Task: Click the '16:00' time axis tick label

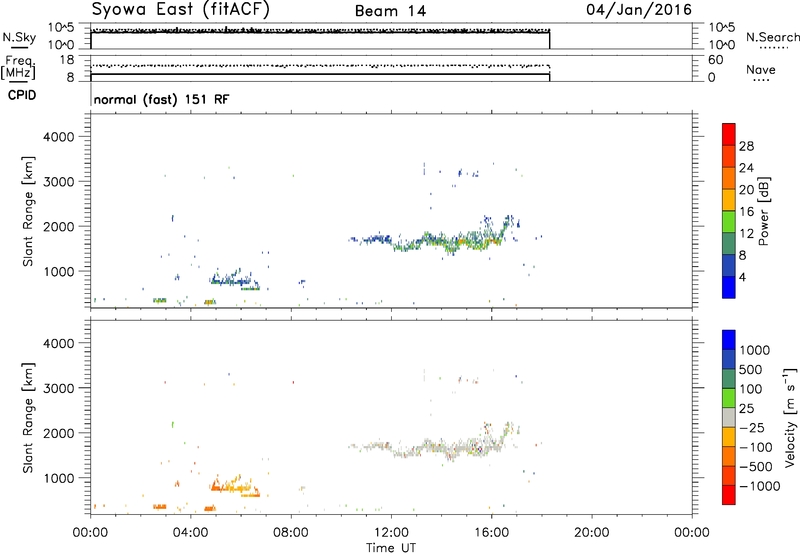Action: tap(491, 533)
